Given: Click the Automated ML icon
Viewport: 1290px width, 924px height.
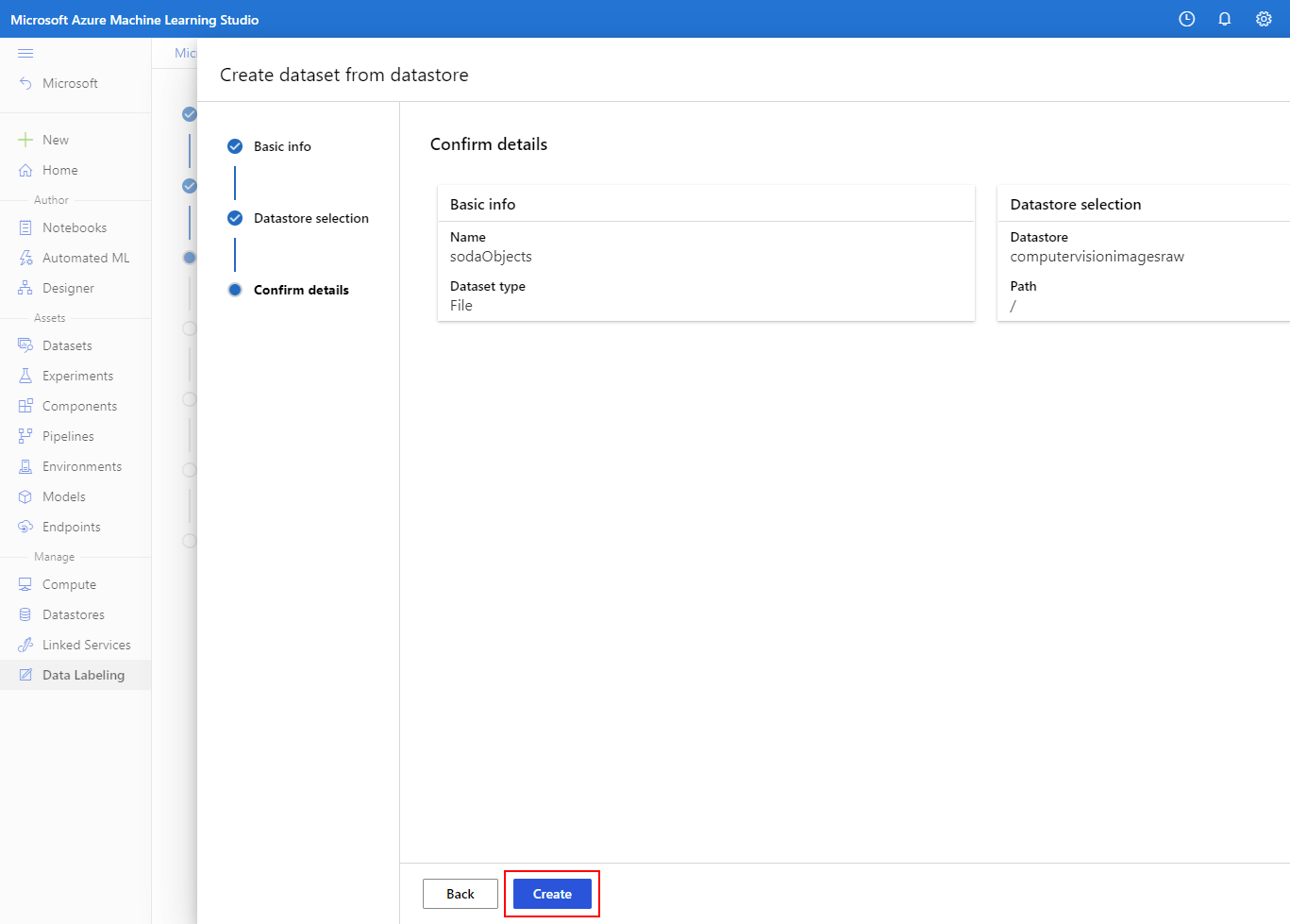Looking at the screenshot, I should [x=25, y=258].
